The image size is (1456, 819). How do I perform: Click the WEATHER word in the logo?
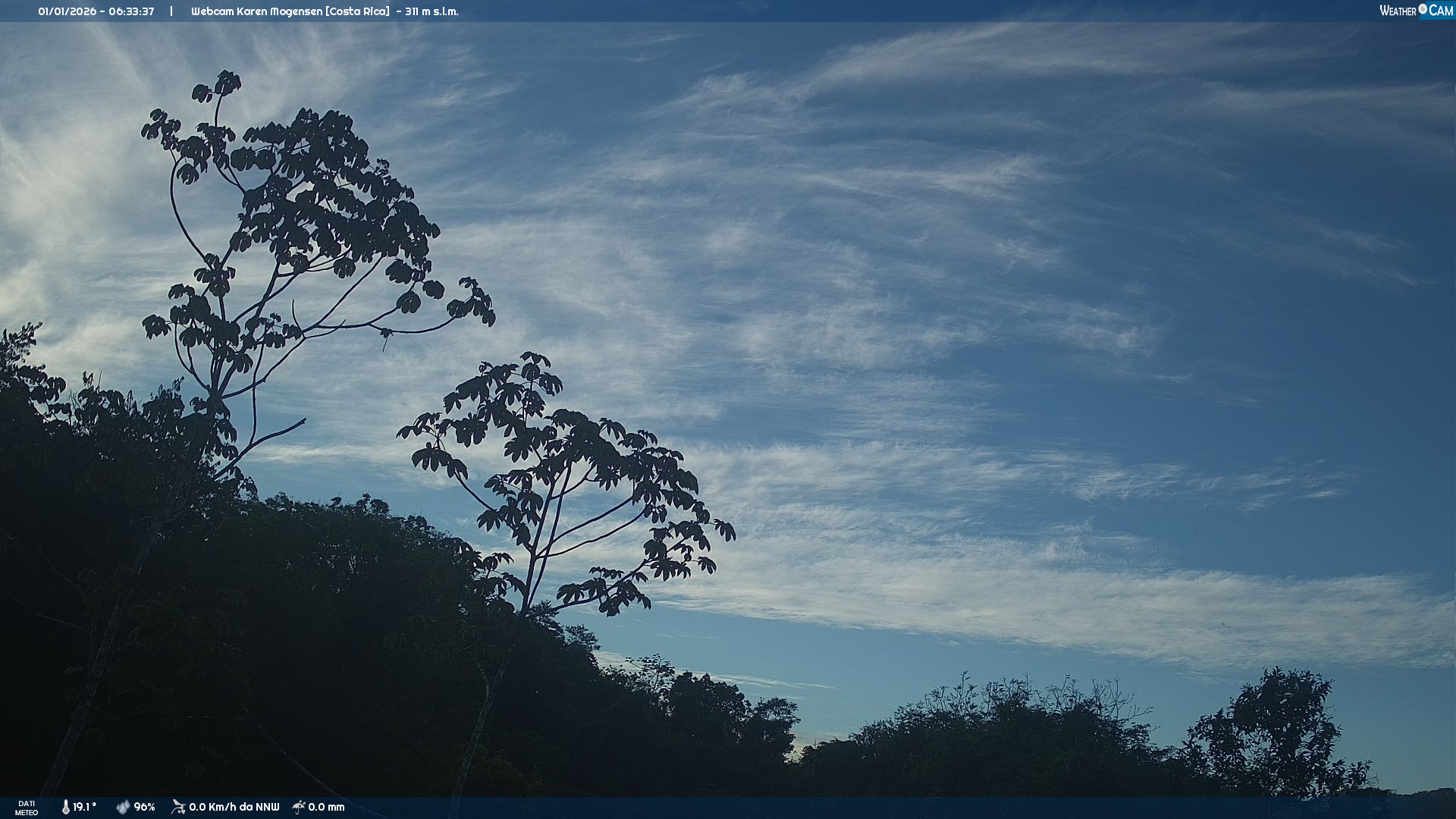(1398, 11)
